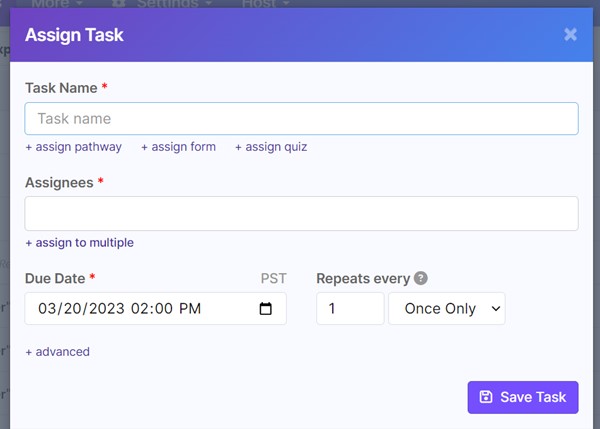This screenshot has height=429, width=600.
Task: Select the assign quiz link
Action: [271, 147]
